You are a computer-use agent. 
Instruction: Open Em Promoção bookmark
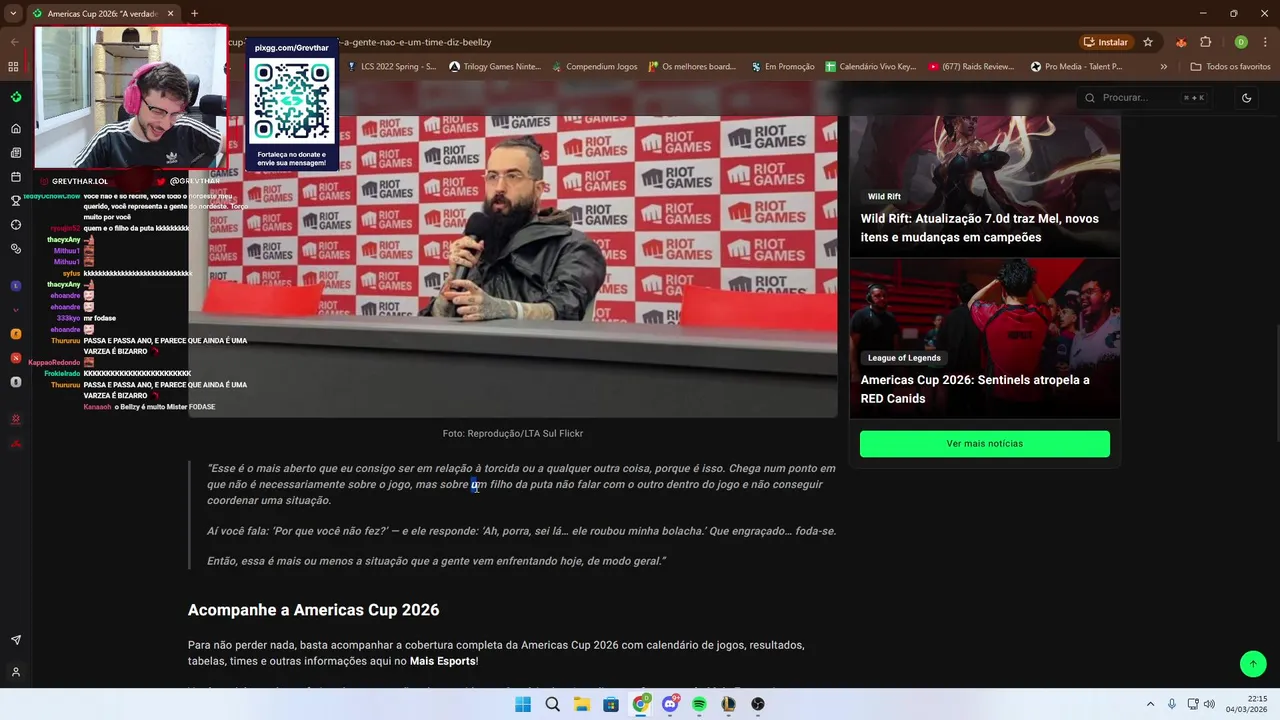click(782, 67)
